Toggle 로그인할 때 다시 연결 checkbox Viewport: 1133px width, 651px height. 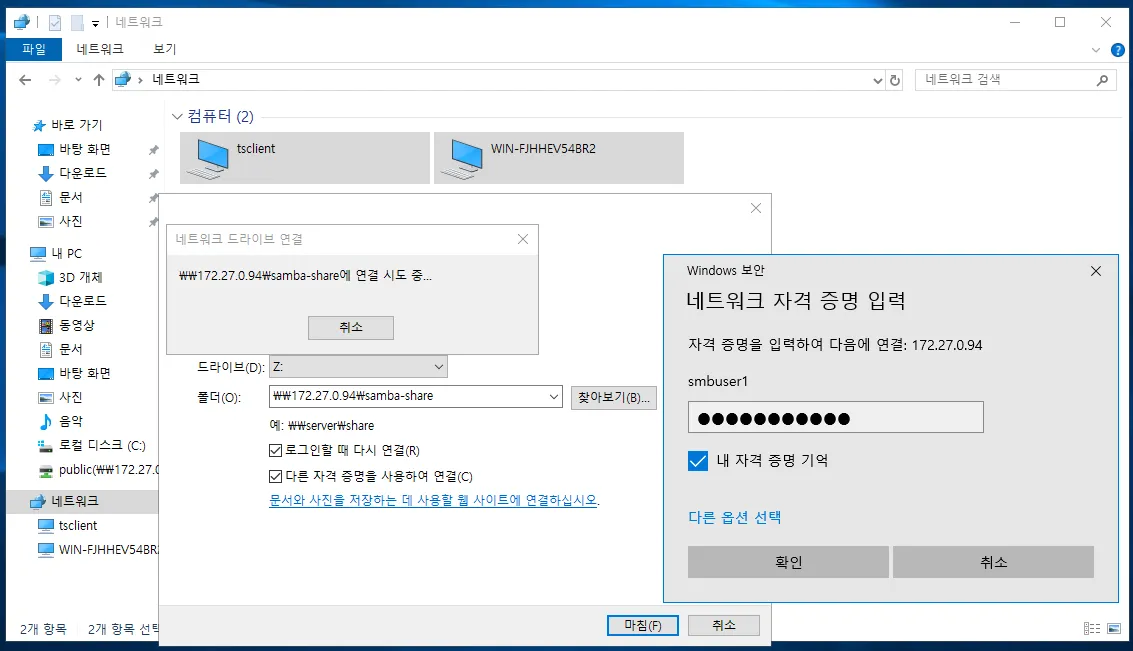[x=275, y=451]
